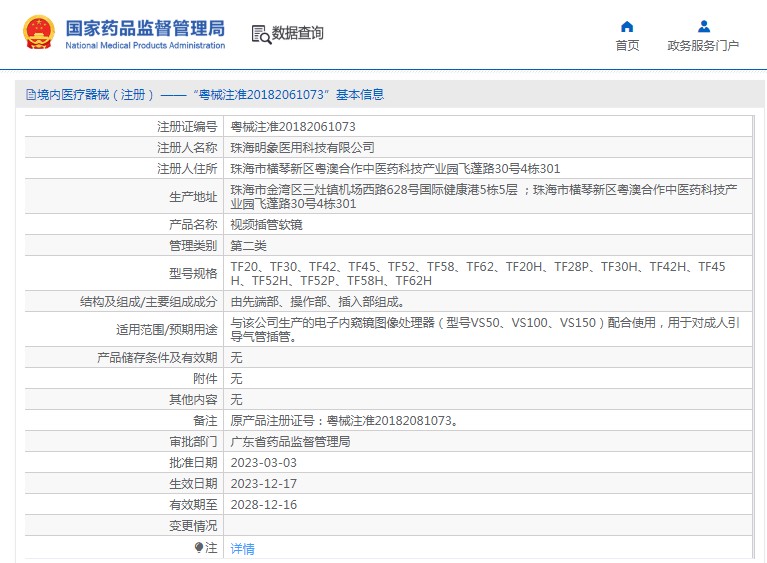Click the model list starting TF20

tap(478, 273)
